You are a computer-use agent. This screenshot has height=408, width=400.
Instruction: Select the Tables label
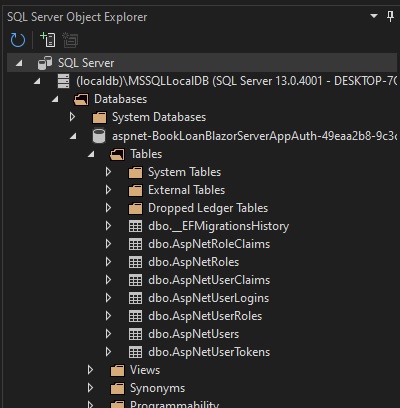point(146,154)
